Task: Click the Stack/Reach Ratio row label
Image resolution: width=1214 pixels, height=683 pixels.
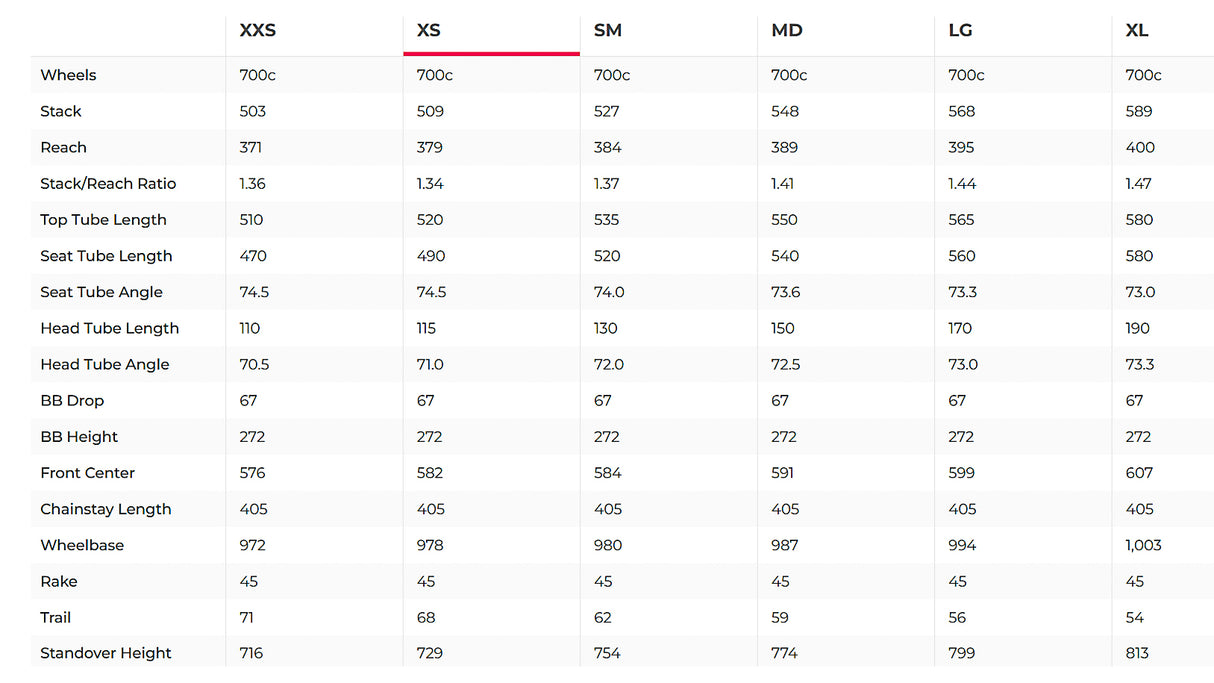Action: tap(108, 183)
